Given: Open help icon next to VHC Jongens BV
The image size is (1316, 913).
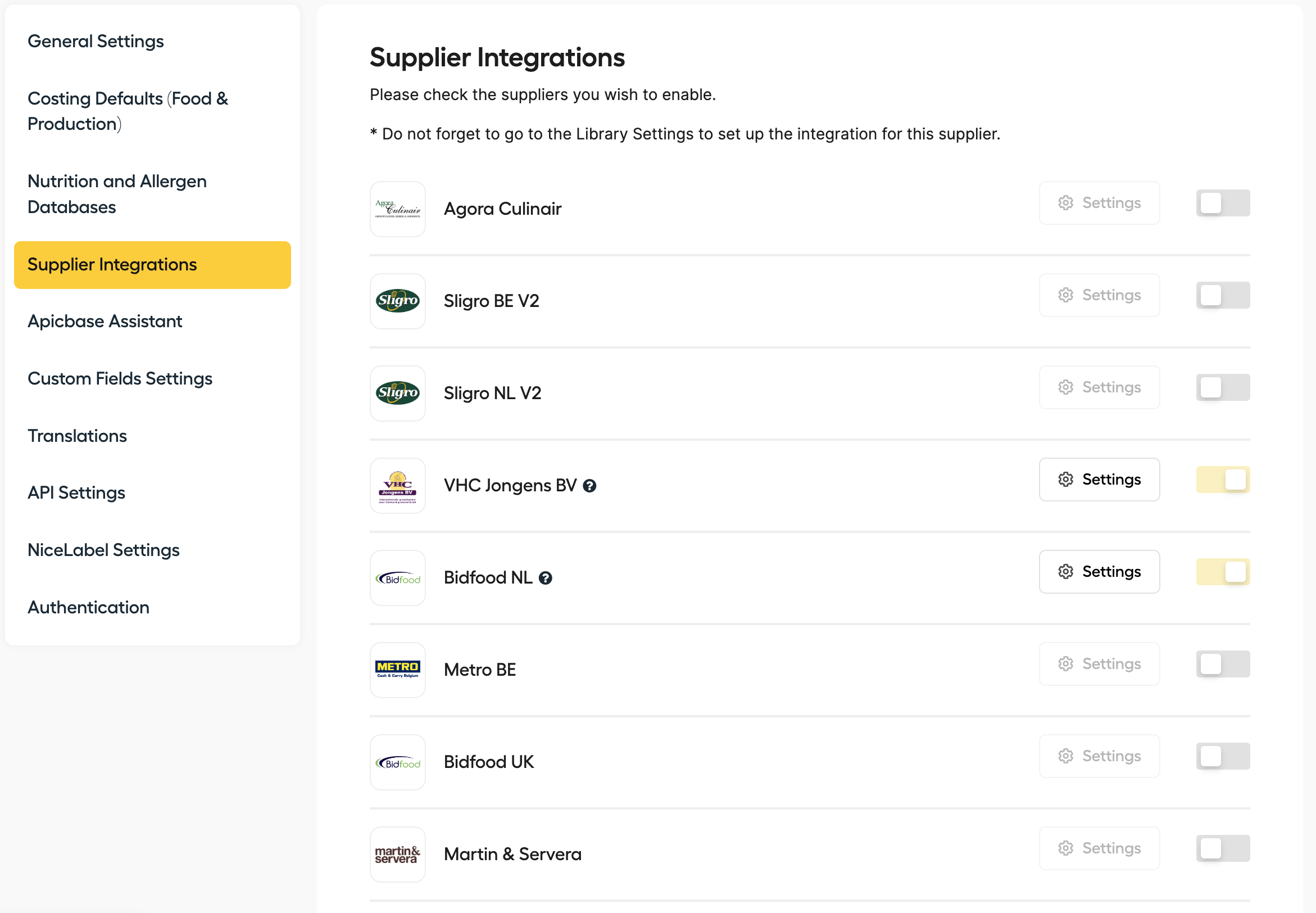Looking at the screenshot, I should [x=589, y=486].
